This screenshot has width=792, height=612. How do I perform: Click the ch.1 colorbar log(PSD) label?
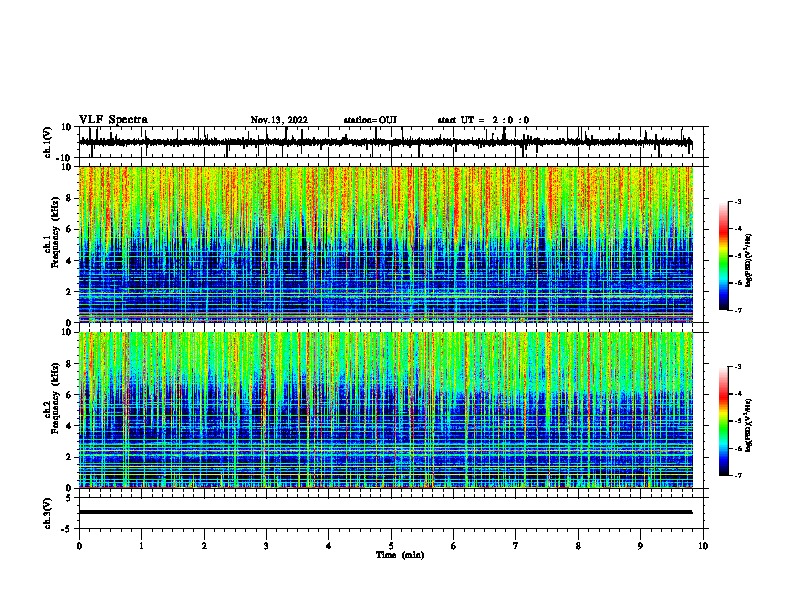[x=749, y=261]
